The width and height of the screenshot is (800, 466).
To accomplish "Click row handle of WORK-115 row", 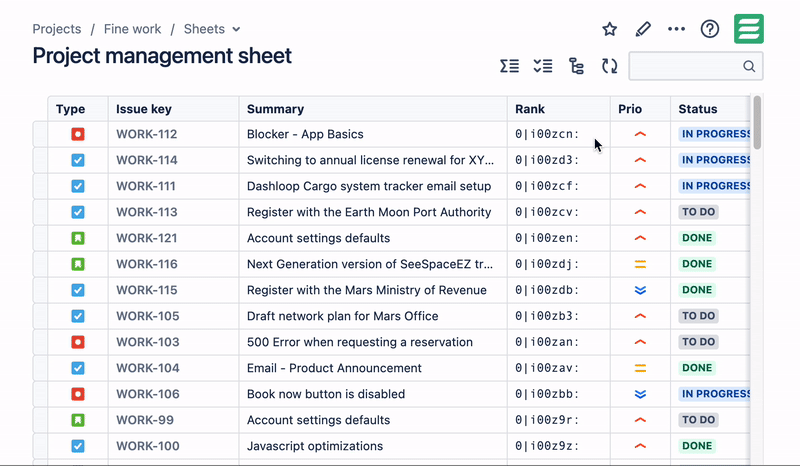I will coord(40,290).
